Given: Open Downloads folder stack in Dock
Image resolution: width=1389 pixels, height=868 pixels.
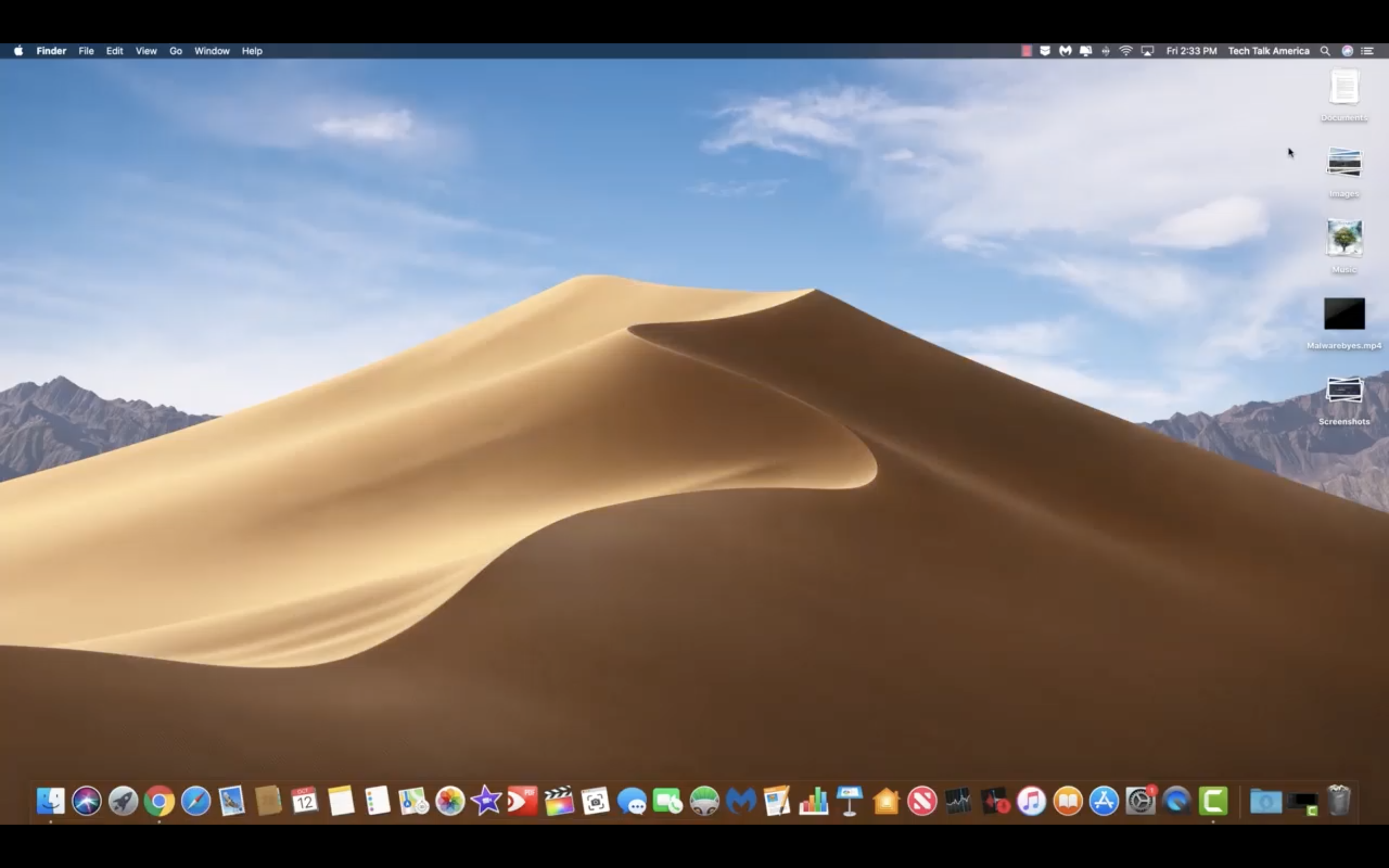Looking at the screenshot, I should point(1266,801).
